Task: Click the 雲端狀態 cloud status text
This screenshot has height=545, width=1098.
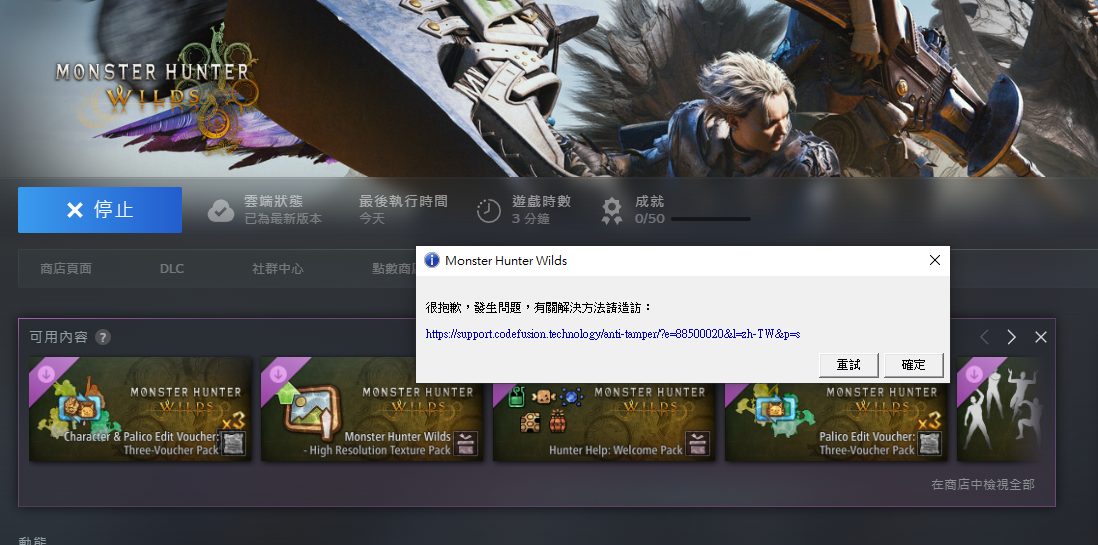Action: (273, 201)
